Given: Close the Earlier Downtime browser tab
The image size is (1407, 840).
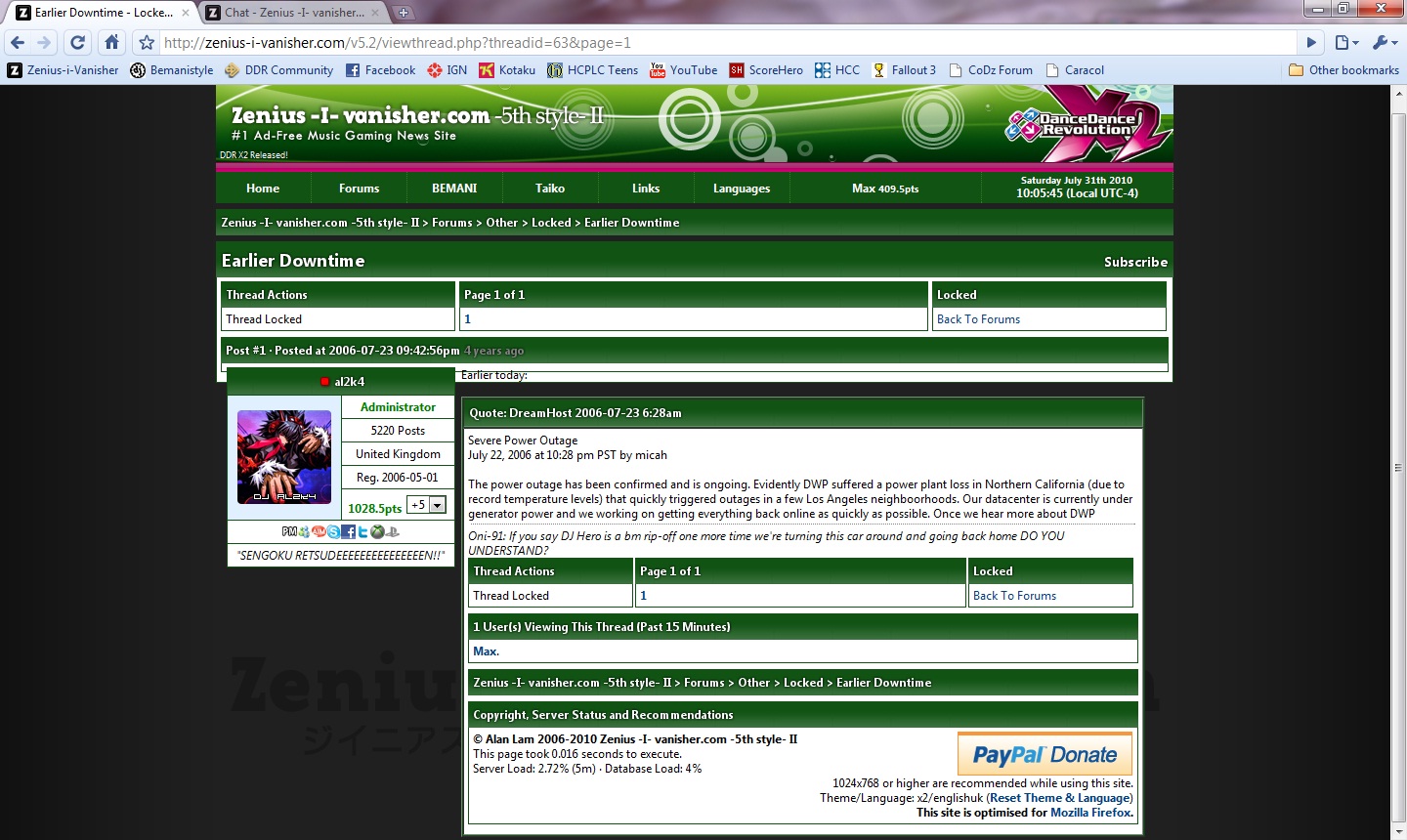Looking at the screenshot, I should click(x=186, y=13).
